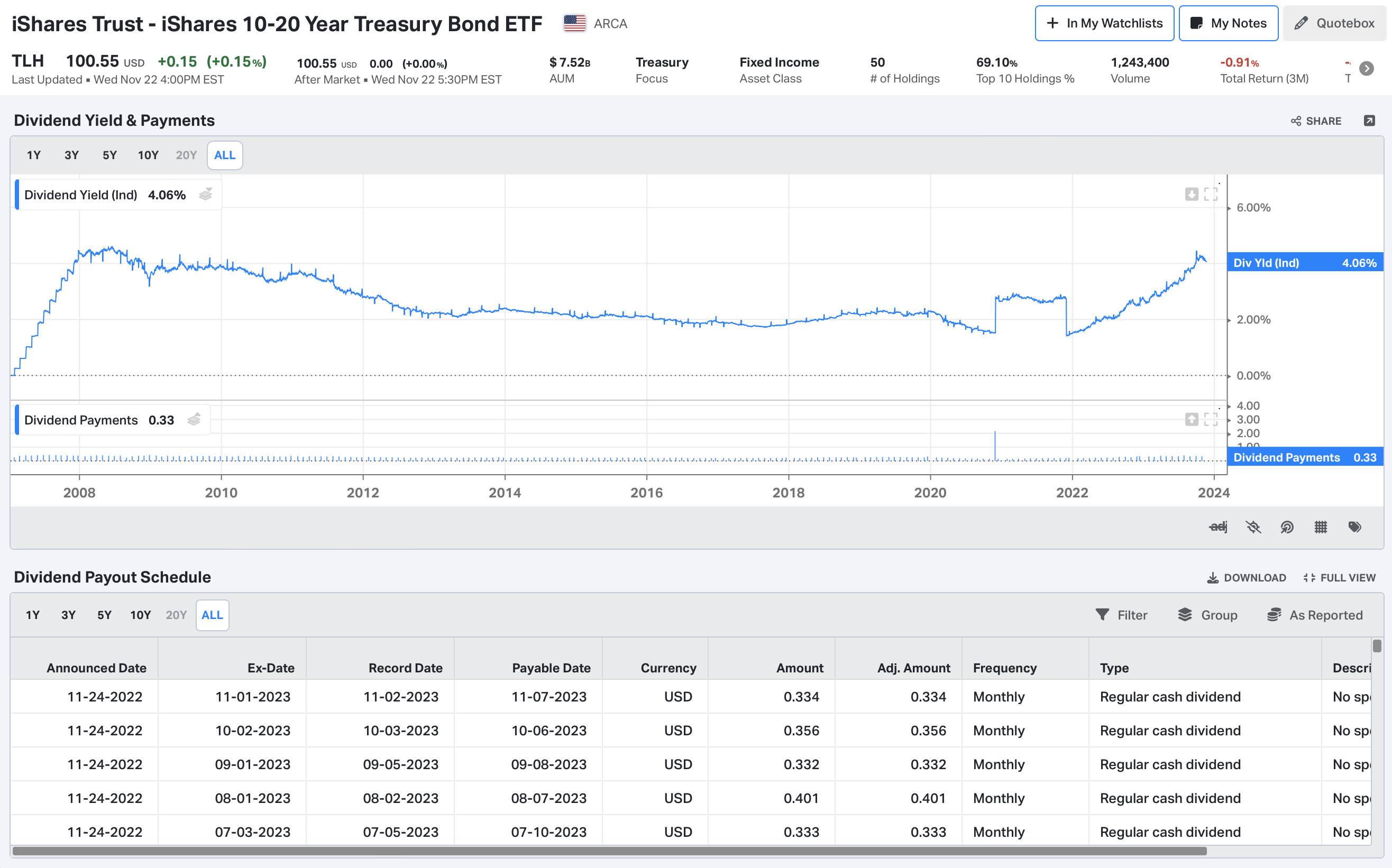Move the Dividend Payments pane up with the arrow icon

tap(1192, 419)
